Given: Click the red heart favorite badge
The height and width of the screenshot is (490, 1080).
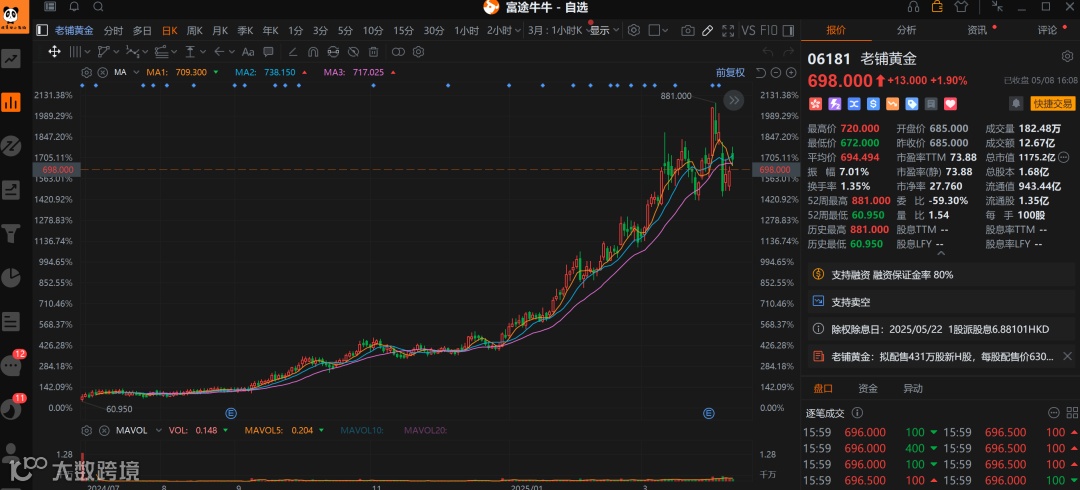Looking at the screenshot, I should [x=951, y=104].
